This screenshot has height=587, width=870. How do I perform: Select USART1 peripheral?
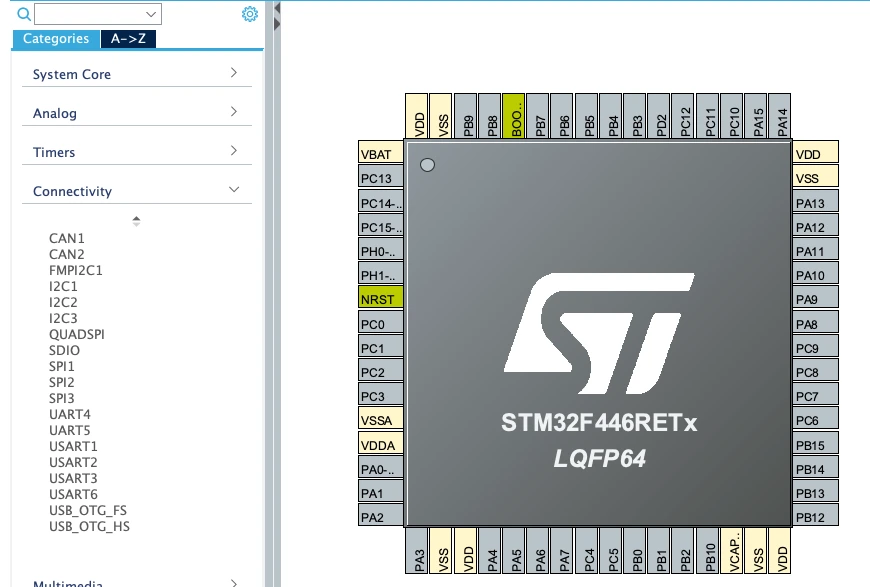pyautogui.click(x=73, y=446)
